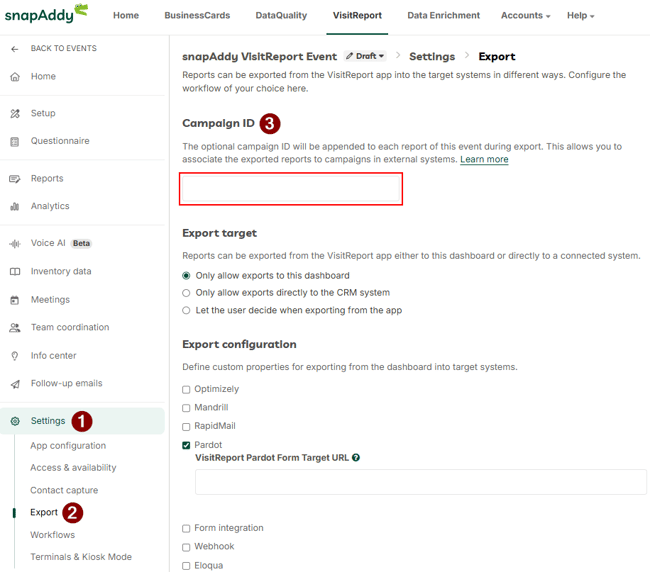Image resolution: width=650 pixels, height=572 pixels.
Task: Click the Export target heading
Action: tap(220, 233)
